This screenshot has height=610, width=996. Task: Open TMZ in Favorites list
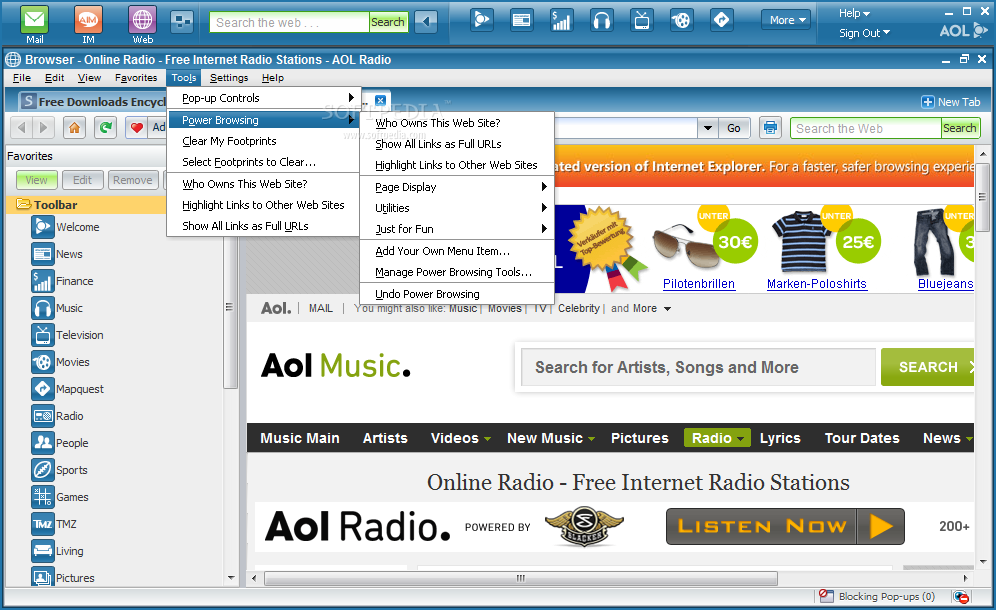pos(54,524)
